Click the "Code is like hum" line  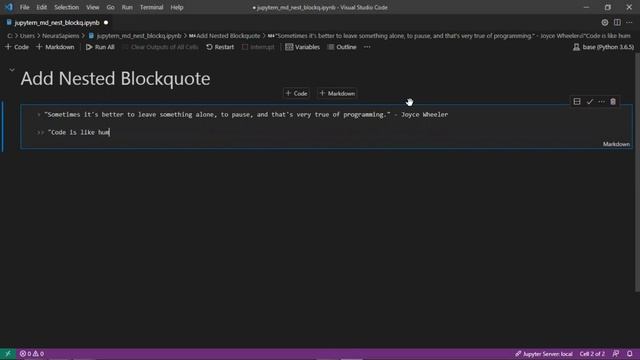point(73,132)
